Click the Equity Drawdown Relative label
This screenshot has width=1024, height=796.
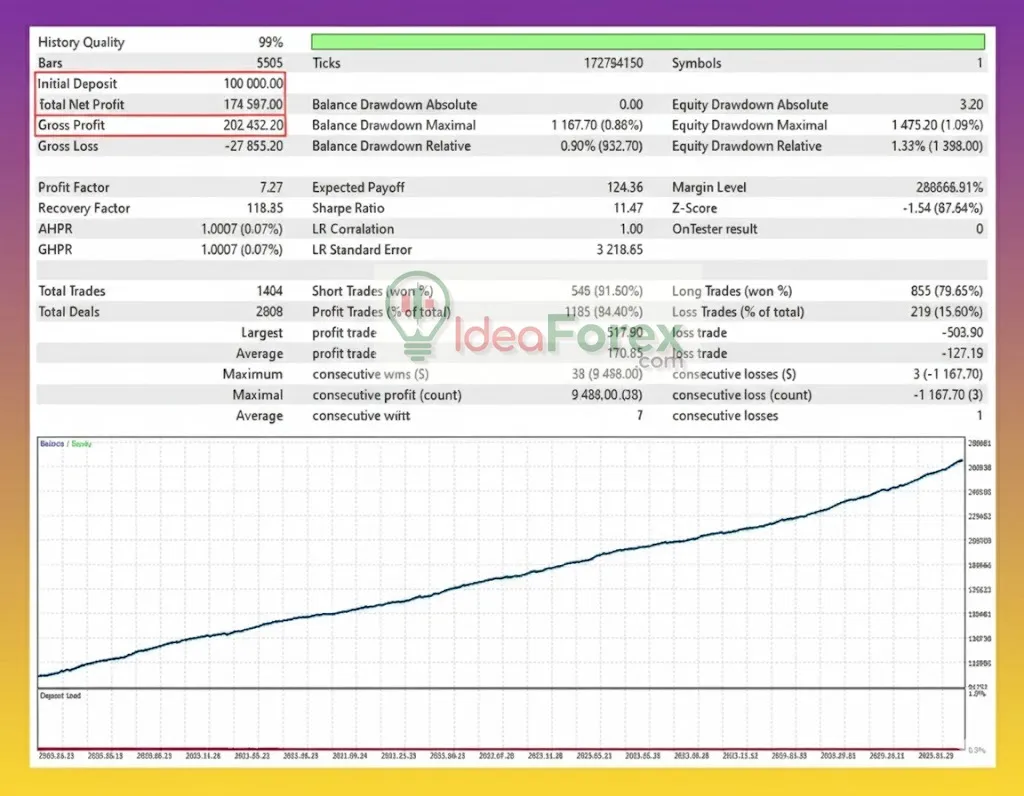(x=746, y=147)
